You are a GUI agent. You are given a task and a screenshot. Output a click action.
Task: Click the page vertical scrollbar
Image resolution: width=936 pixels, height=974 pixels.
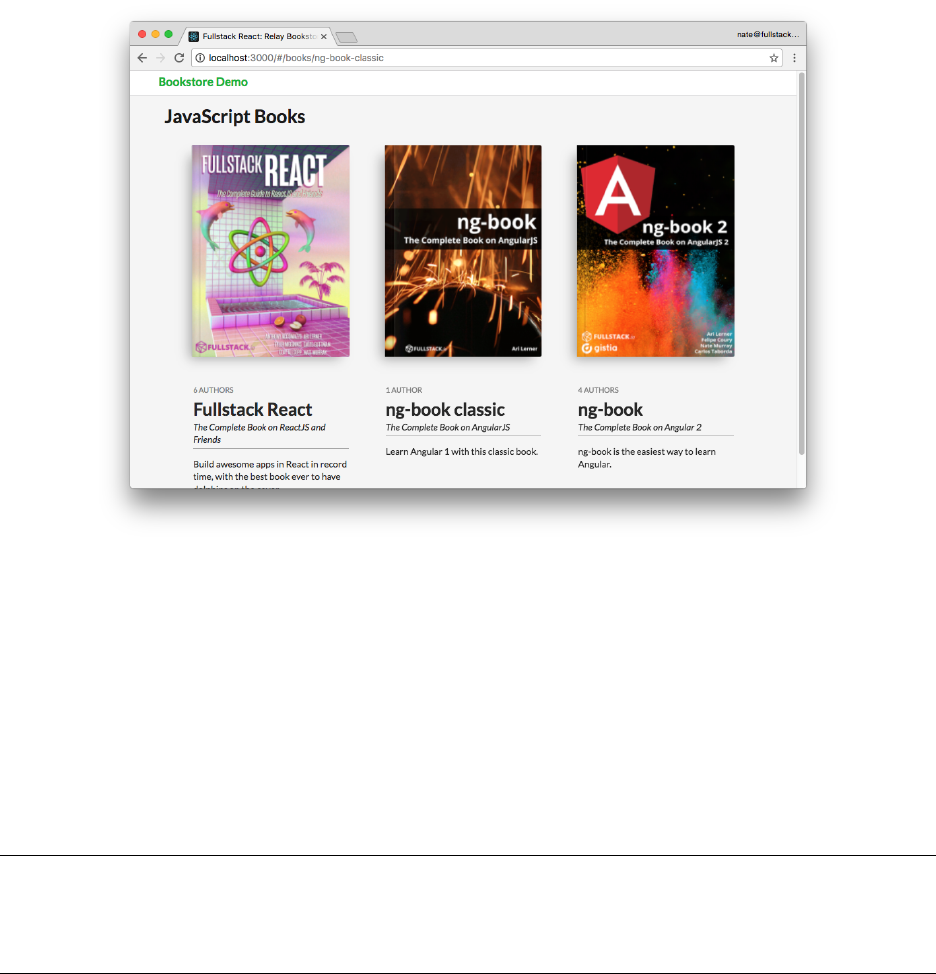coord(801,263)
